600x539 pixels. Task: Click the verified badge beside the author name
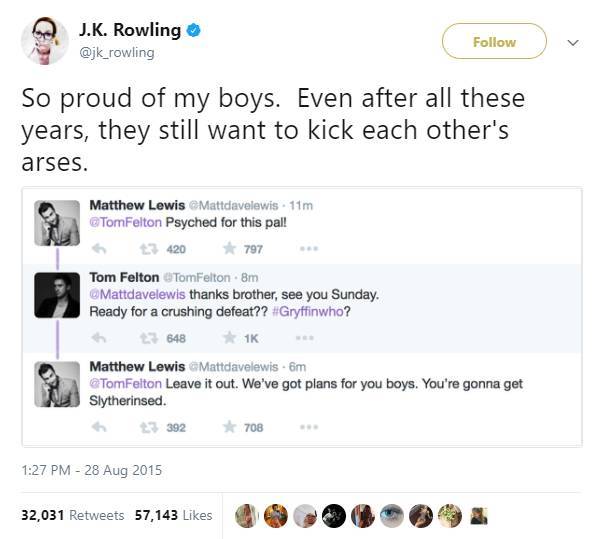[x=195, y=30]
